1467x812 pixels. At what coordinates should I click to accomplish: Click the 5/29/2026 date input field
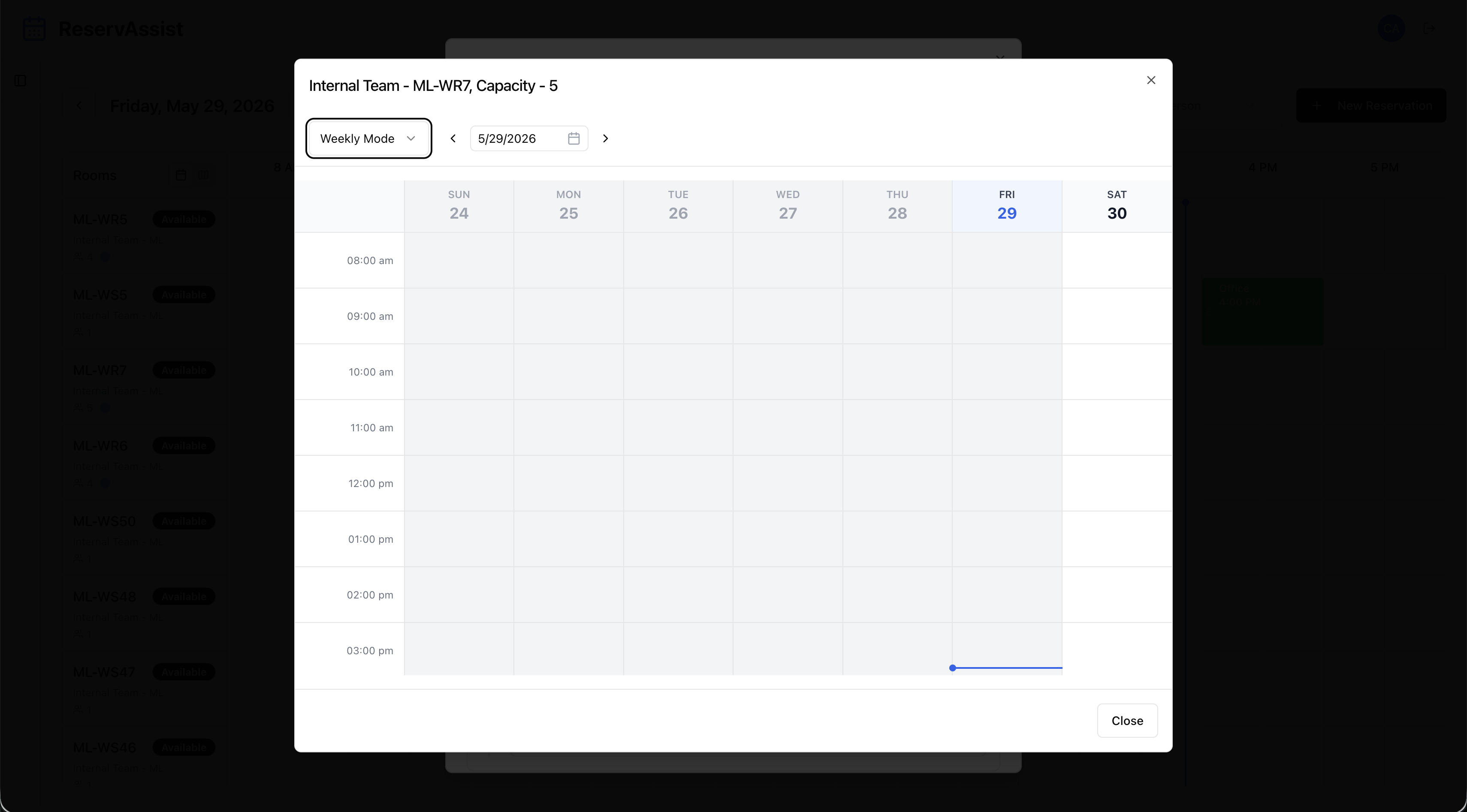tap(529, 138)
